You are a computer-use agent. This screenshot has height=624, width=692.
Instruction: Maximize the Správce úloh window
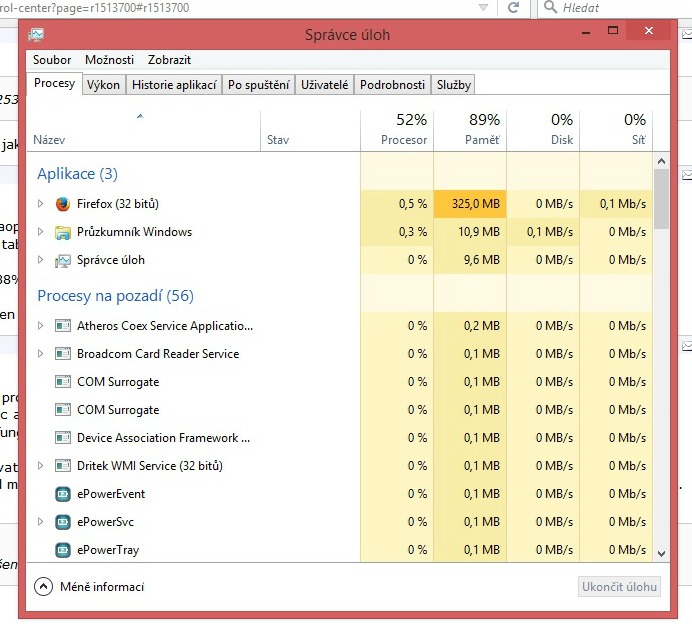pos(613,30)
